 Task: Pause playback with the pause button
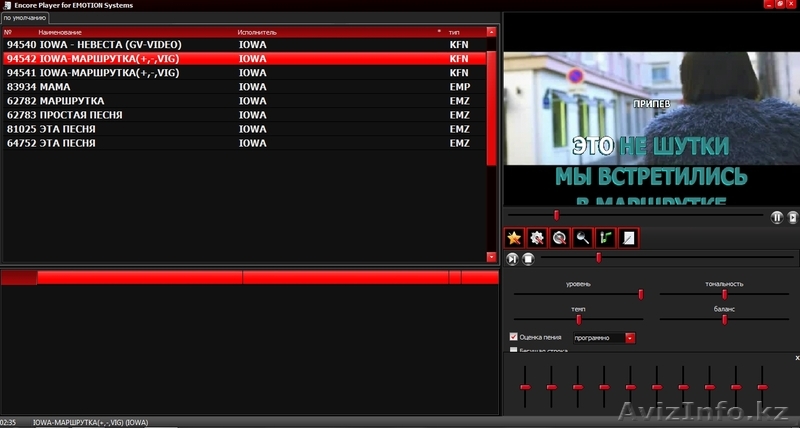point(777,216)
